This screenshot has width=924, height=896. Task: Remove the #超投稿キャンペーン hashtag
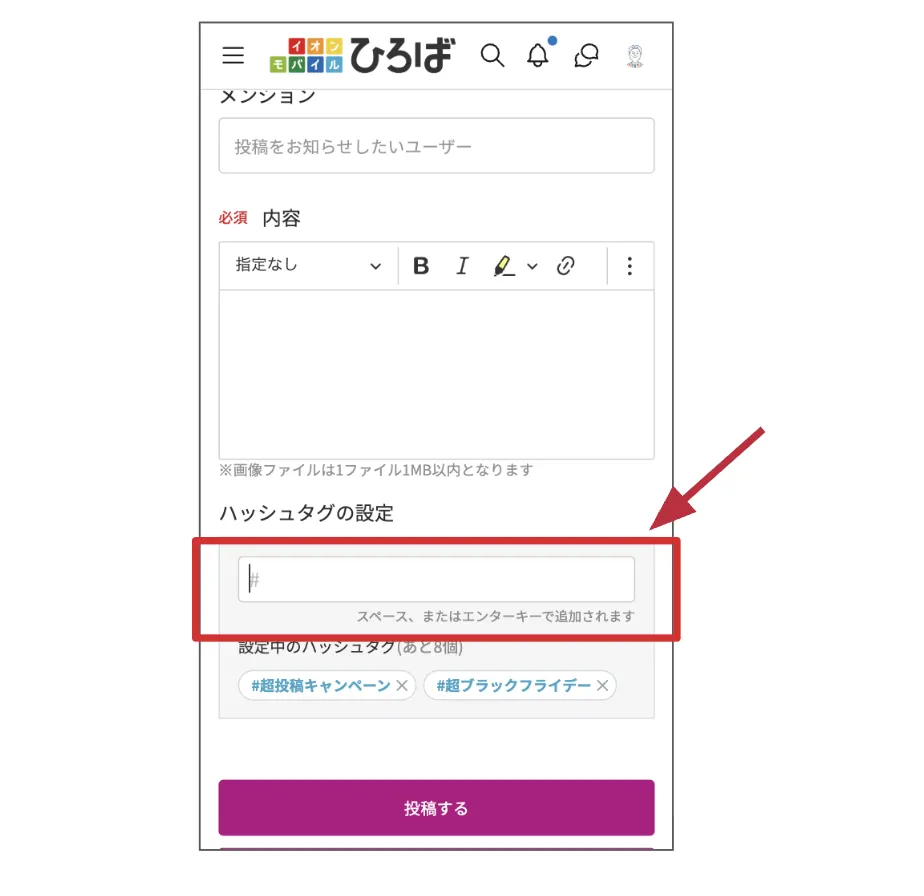click(402, 686)
